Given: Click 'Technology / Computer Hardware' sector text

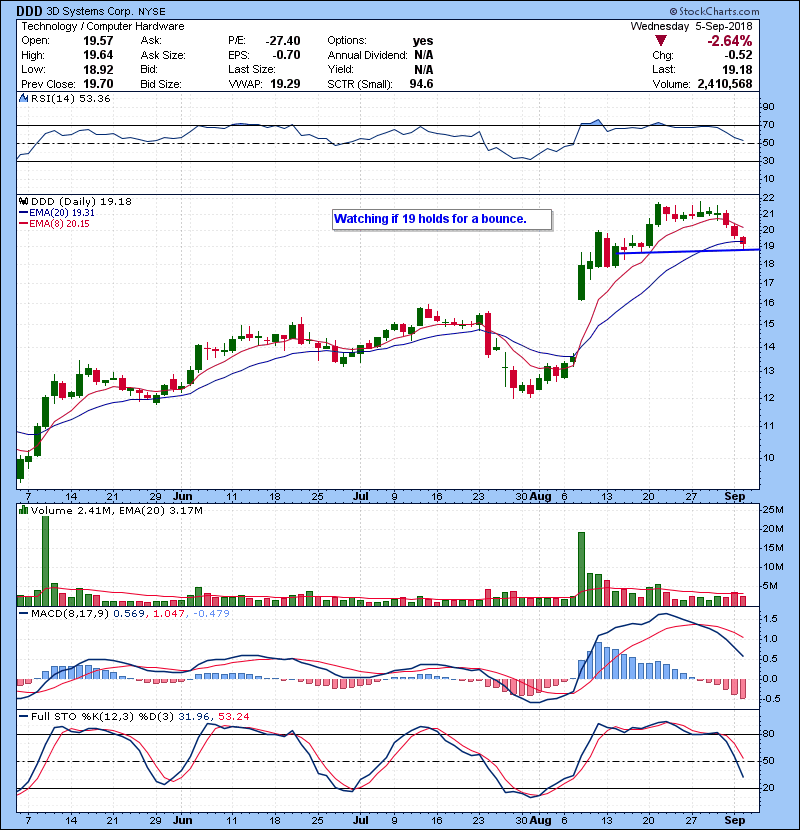Looking at the screenshot, I should pyautogui.click(x=103, y=26).
